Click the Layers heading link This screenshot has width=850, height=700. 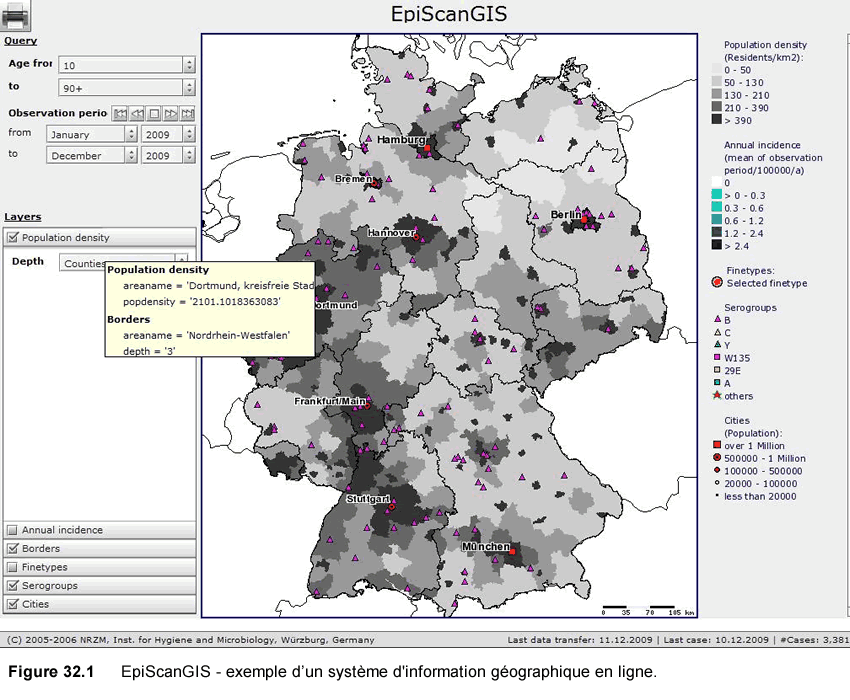pos(23,217)
